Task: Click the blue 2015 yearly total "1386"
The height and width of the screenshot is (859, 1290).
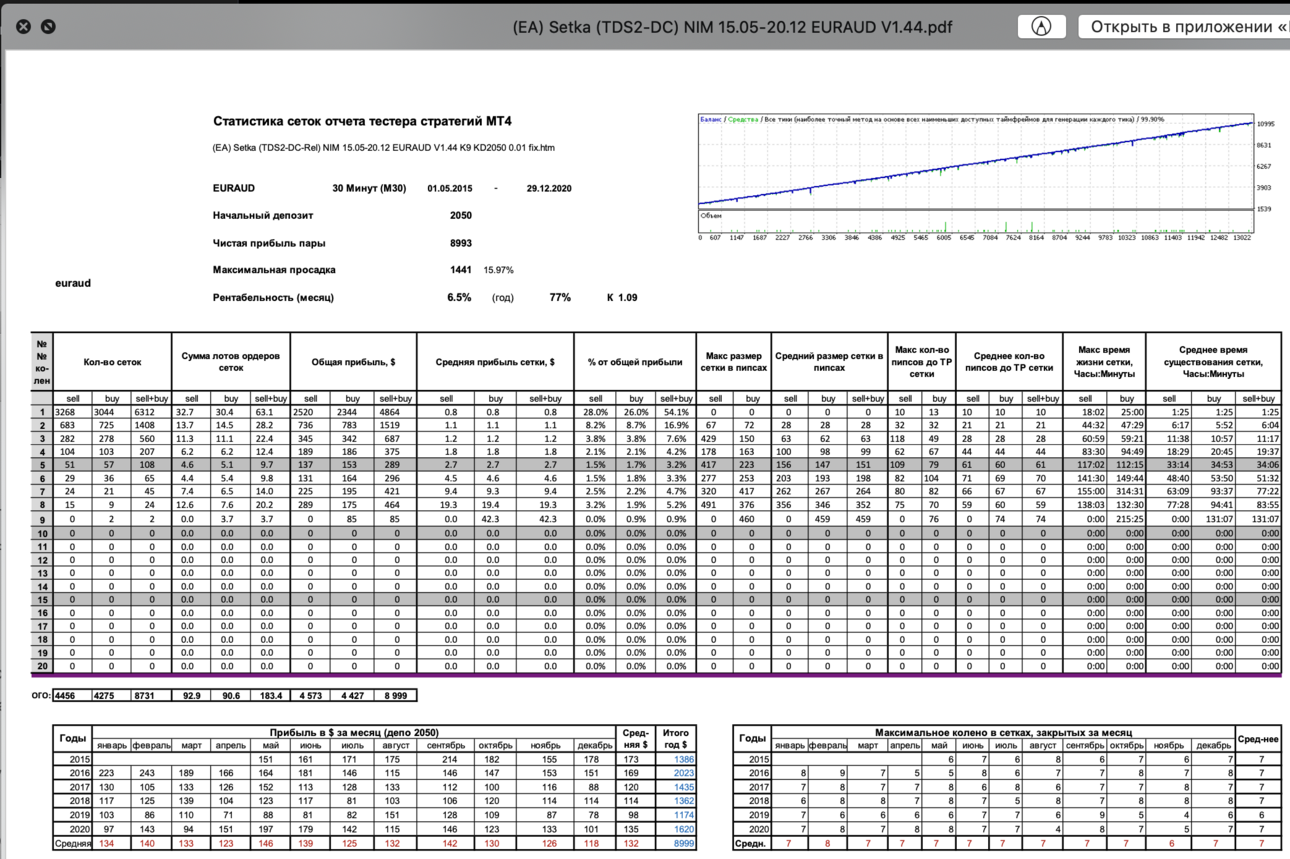Action: [684, 759]
